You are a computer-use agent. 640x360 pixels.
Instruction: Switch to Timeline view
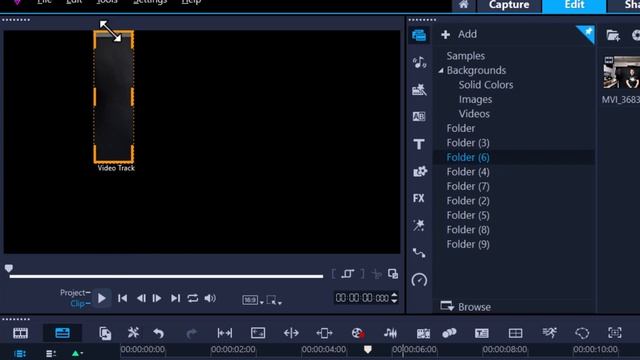62,333
